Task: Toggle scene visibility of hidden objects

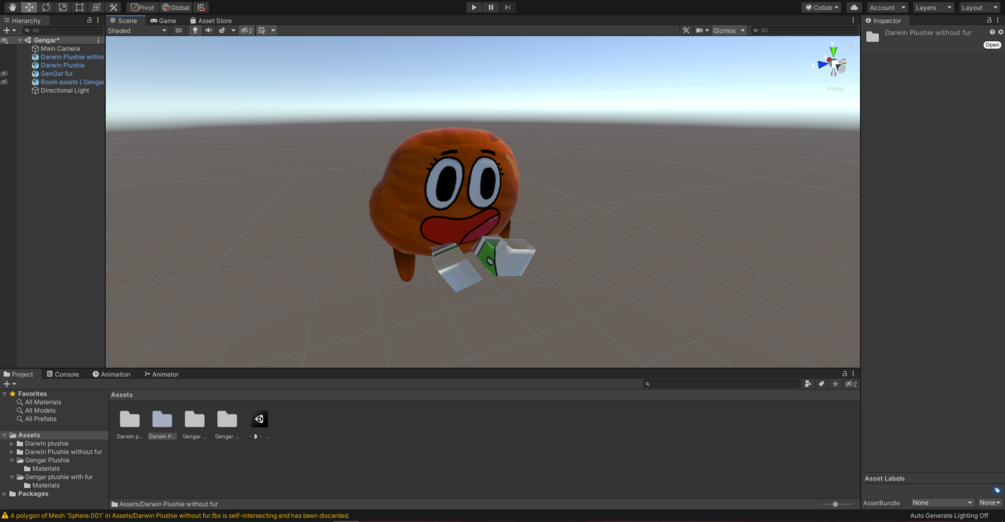Action: click(246, 30)
